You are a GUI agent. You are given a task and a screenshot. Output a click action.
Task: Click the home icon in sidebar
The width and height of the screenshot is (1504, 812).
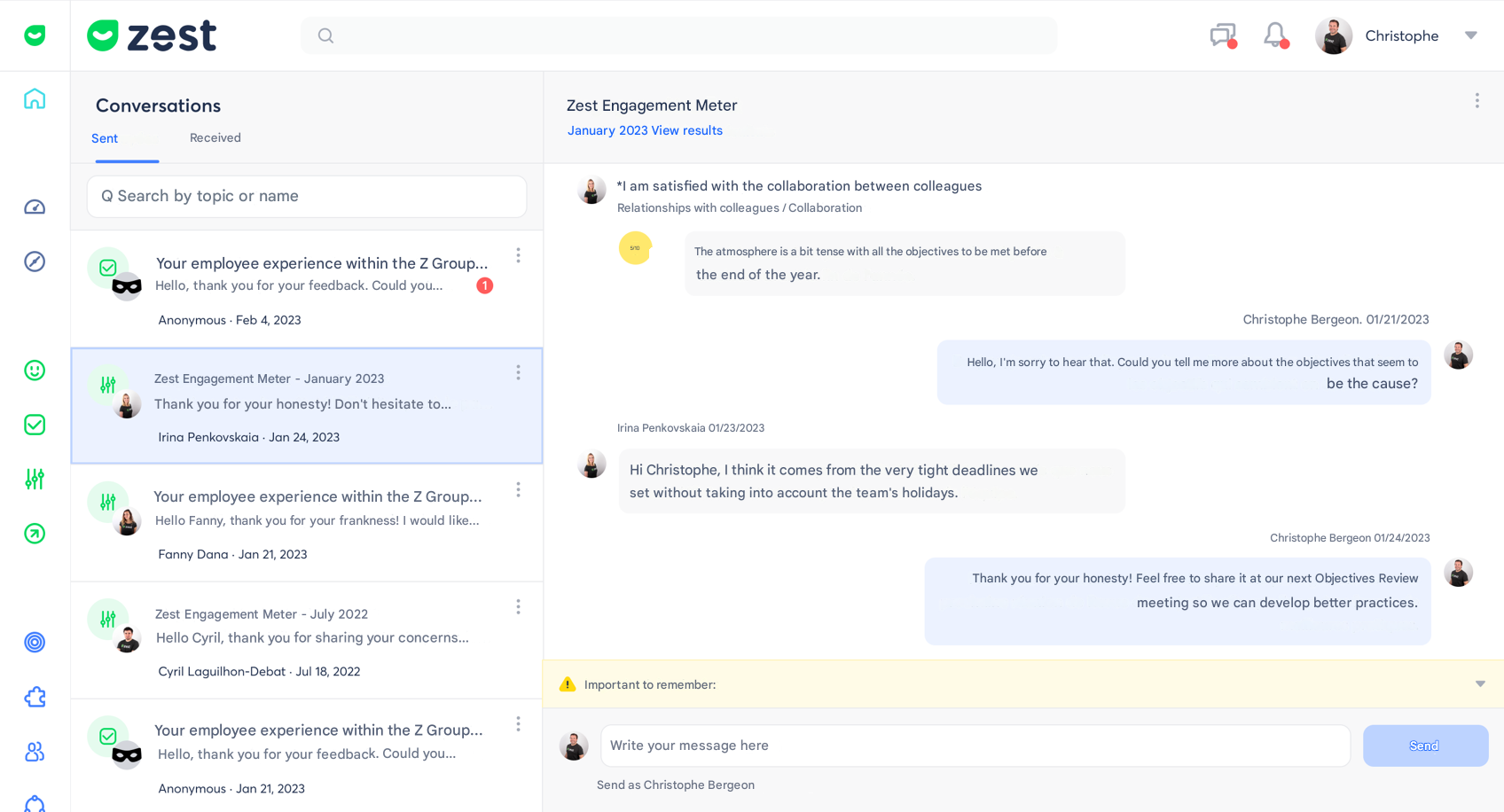coord(35,98)
